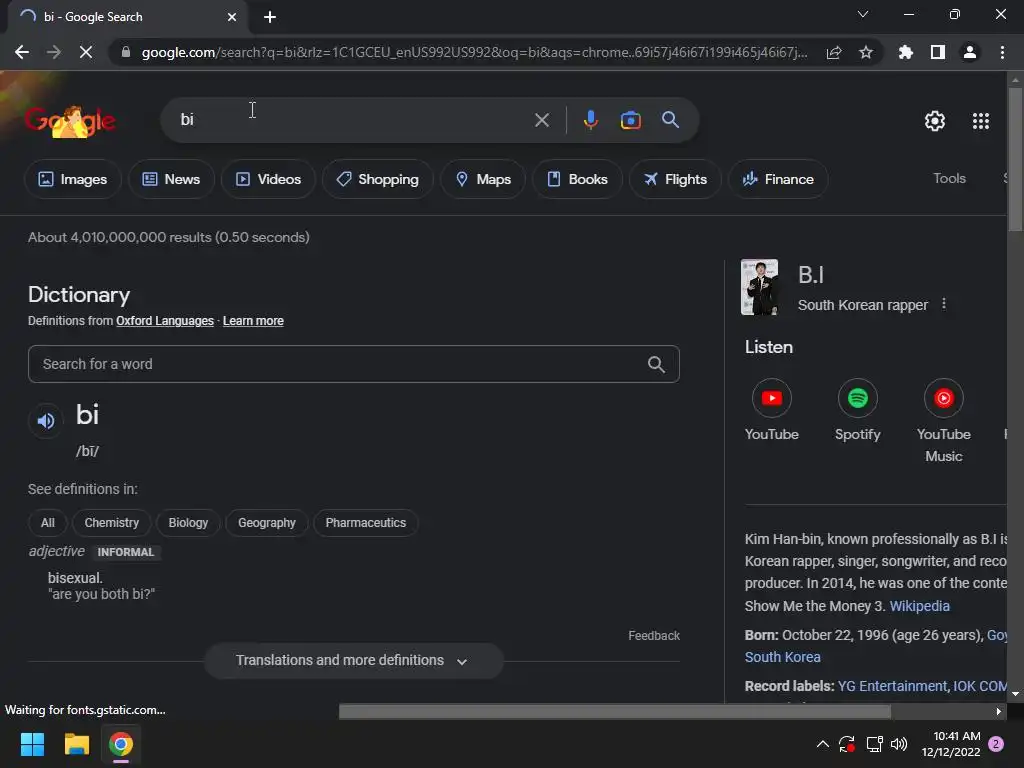The height and width of the screenshot is (768, 1024).
Task: Switch to Videos results
Action: 268,179
